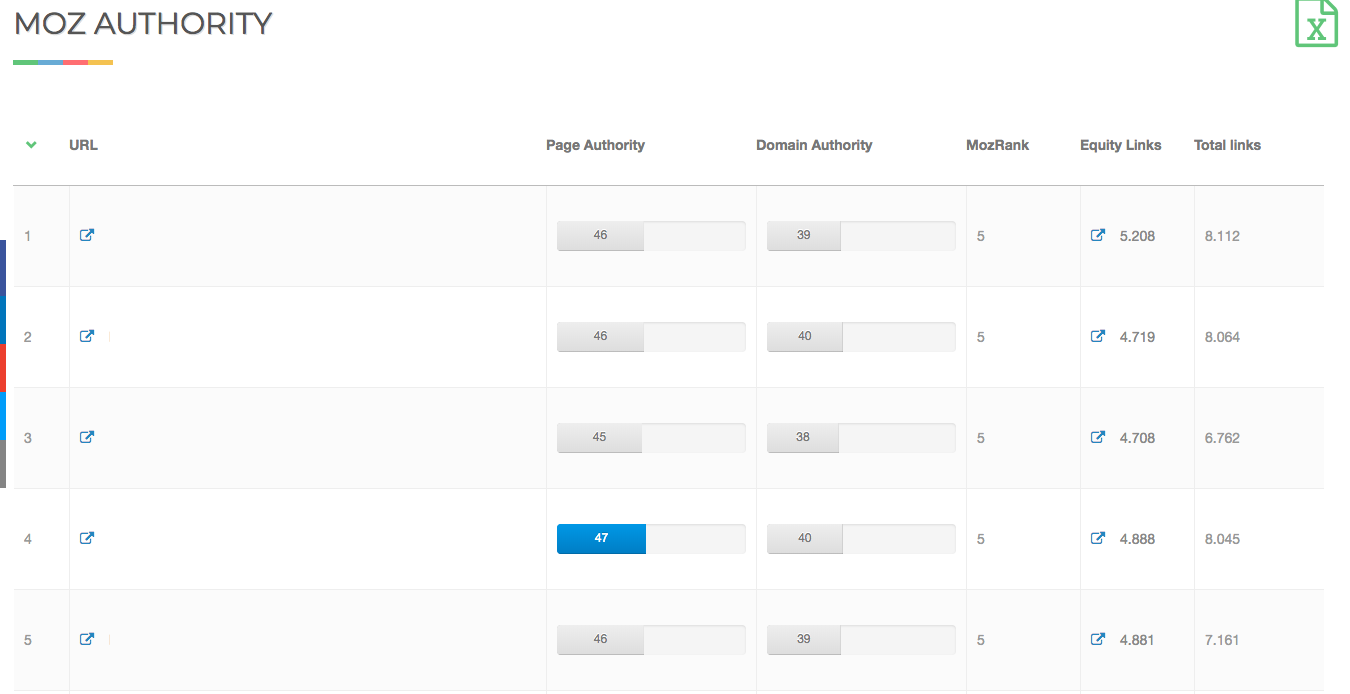
Task: Open equity links icon beside 4.881
Action: coord(1098,639)
